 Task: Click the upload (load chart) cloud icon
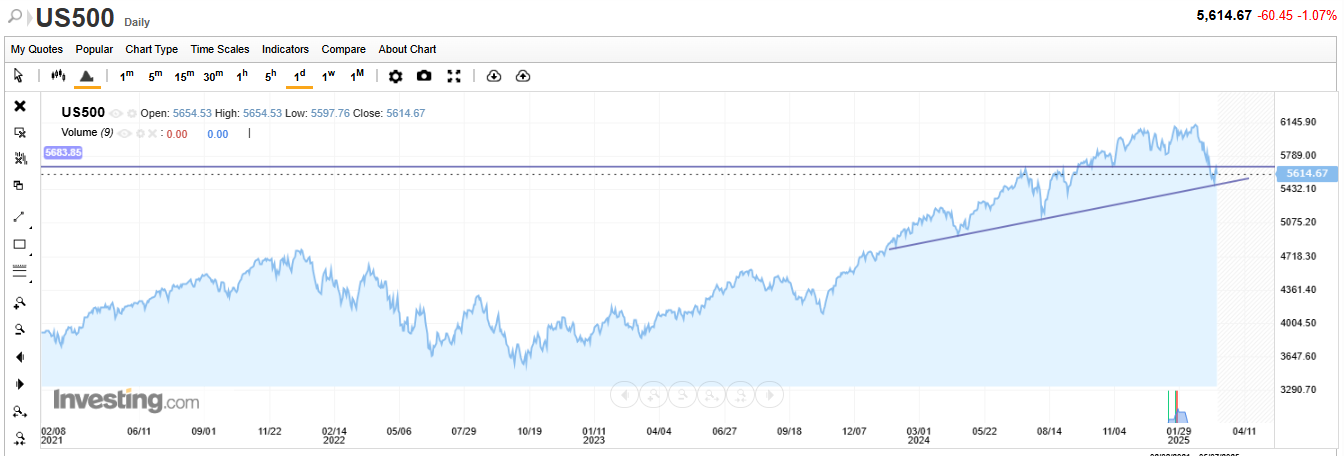pos(522,76)
